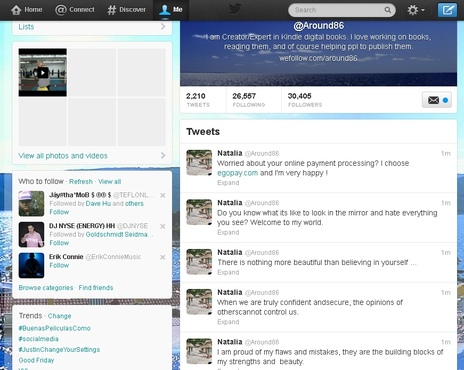The width and height of the screenshot is (464, 370).
Task: Expand photos and videos chevron arrow
Action: pos(163,155)
